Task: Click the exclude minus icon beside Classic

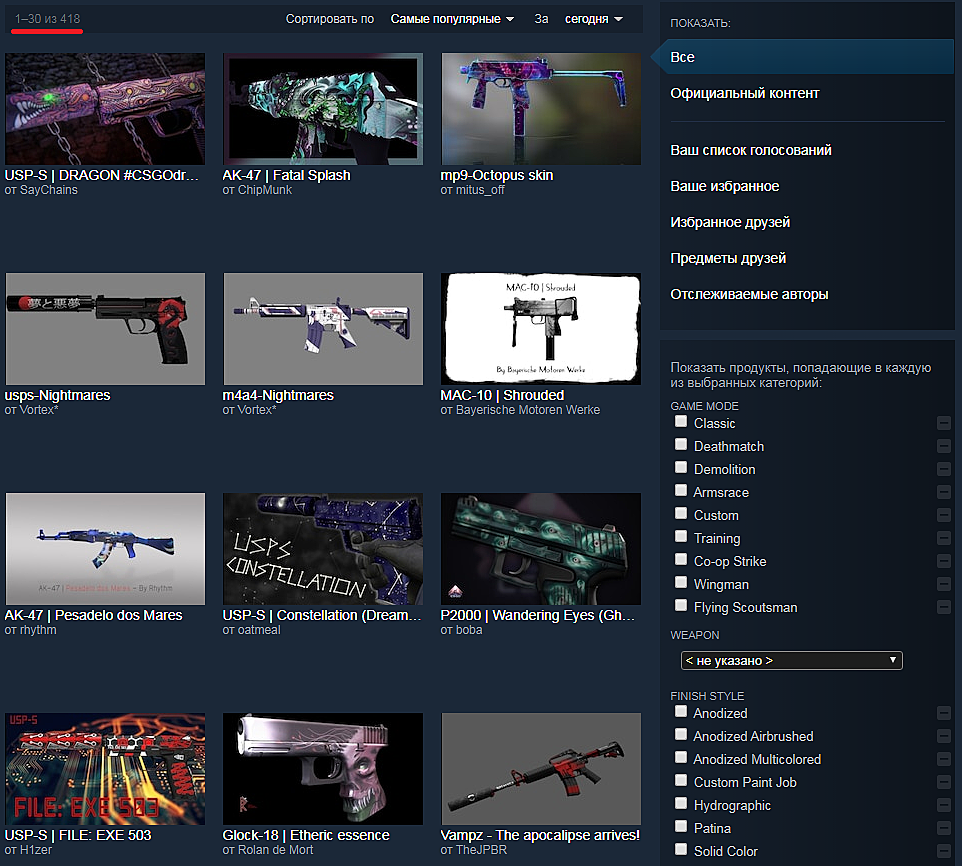Action: pos(943,423)
